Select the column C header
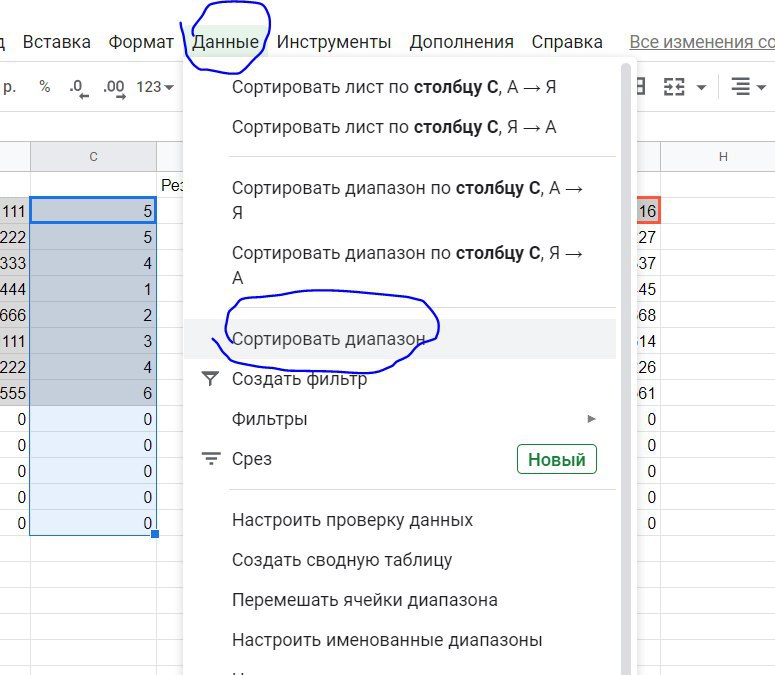 point(93,156)
